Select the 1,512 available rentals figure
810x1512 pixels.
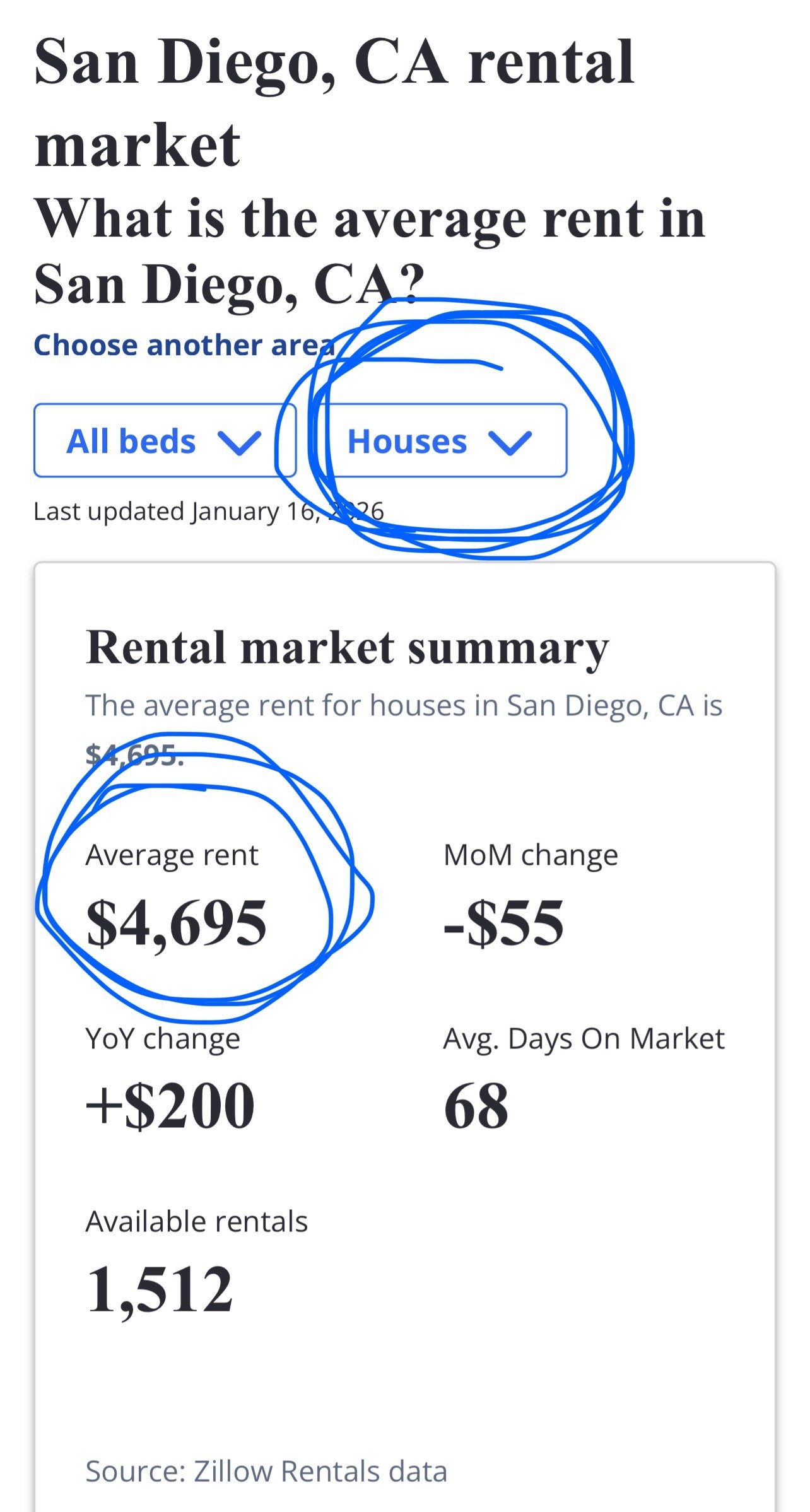(x=160, y=1289)
